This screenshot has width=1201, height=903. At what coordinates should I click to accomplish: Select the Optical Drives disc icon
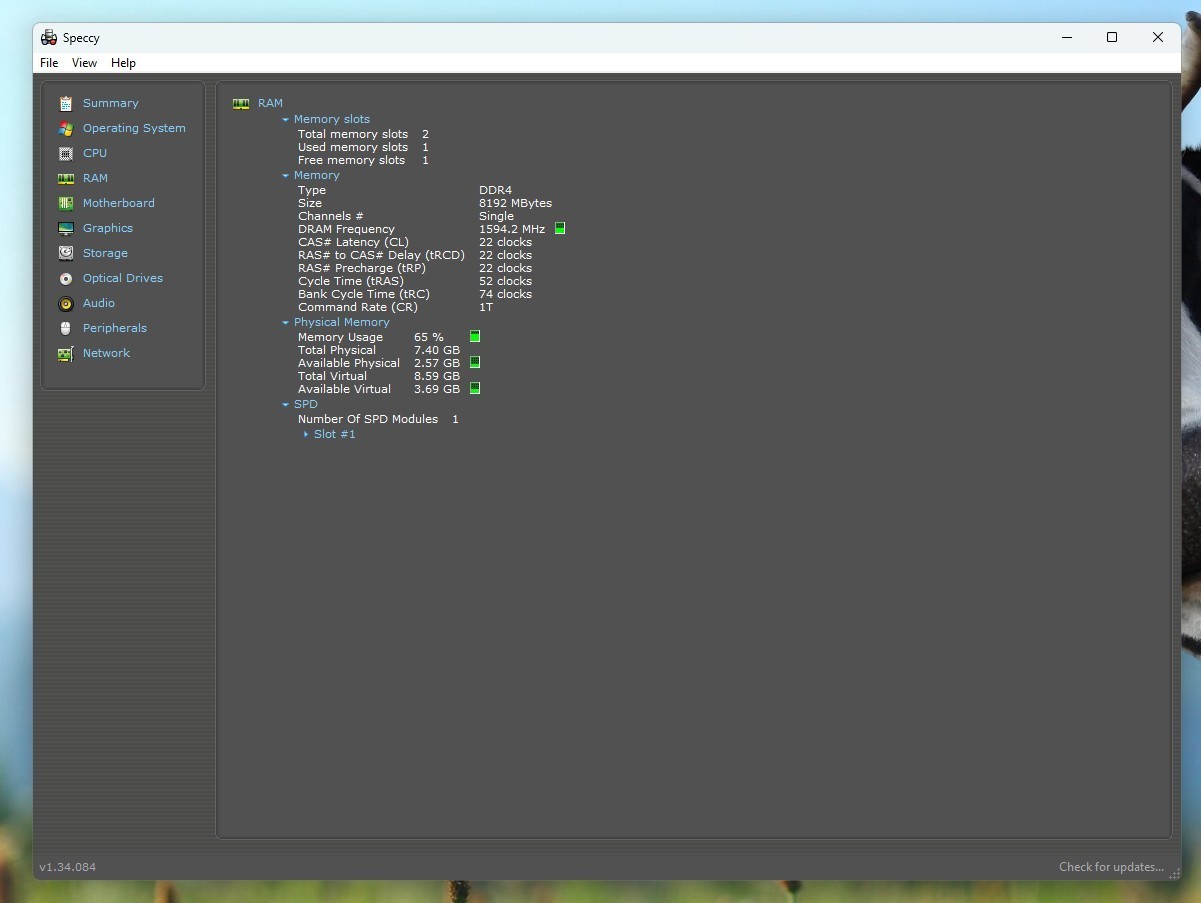click(x=66, y=278)
